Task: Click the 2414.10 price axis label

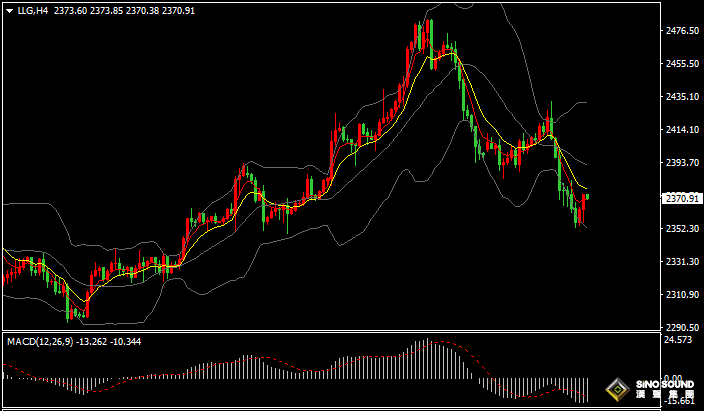Action: (681, 130)
